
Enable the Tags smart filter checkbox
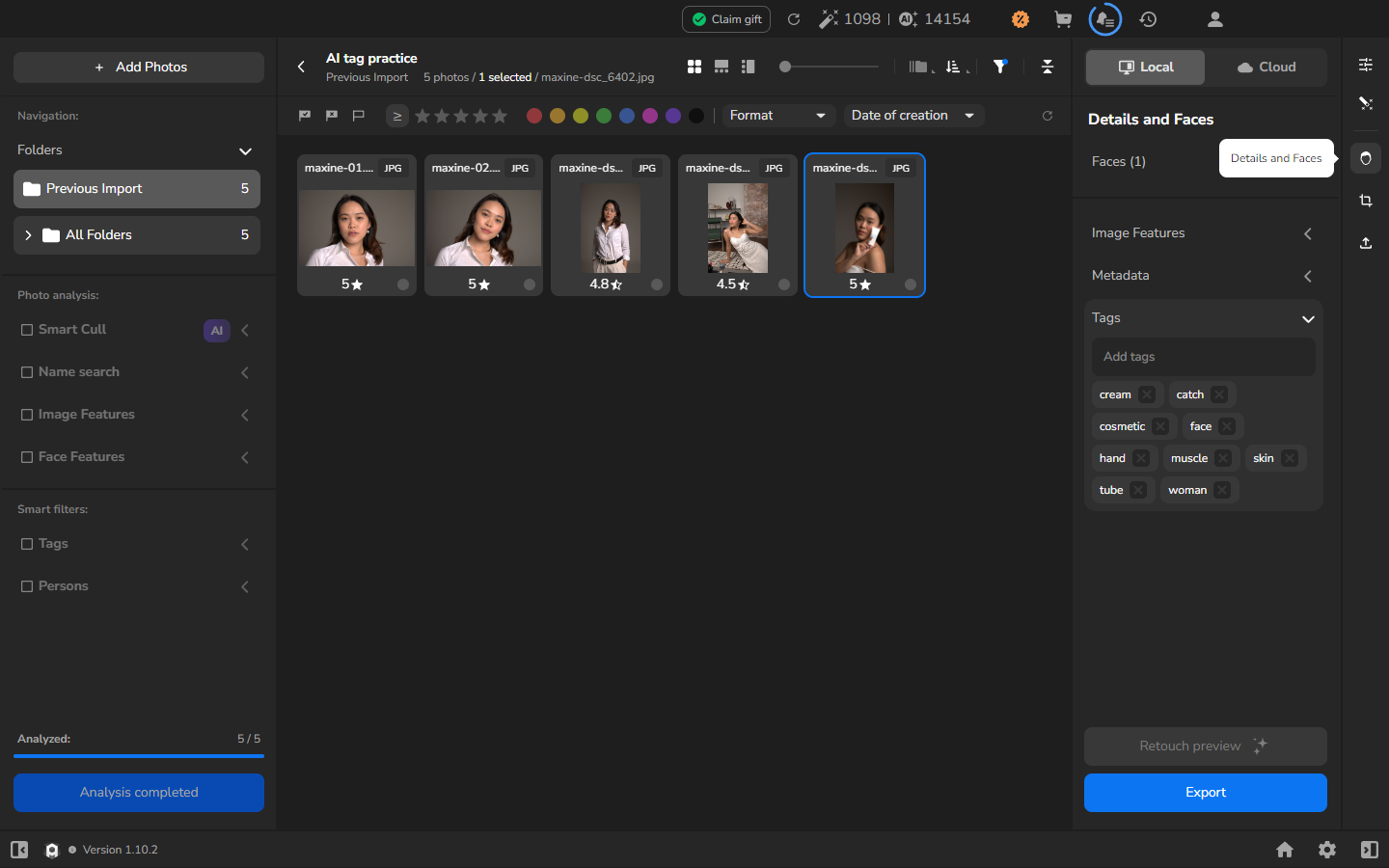(27, 544)
